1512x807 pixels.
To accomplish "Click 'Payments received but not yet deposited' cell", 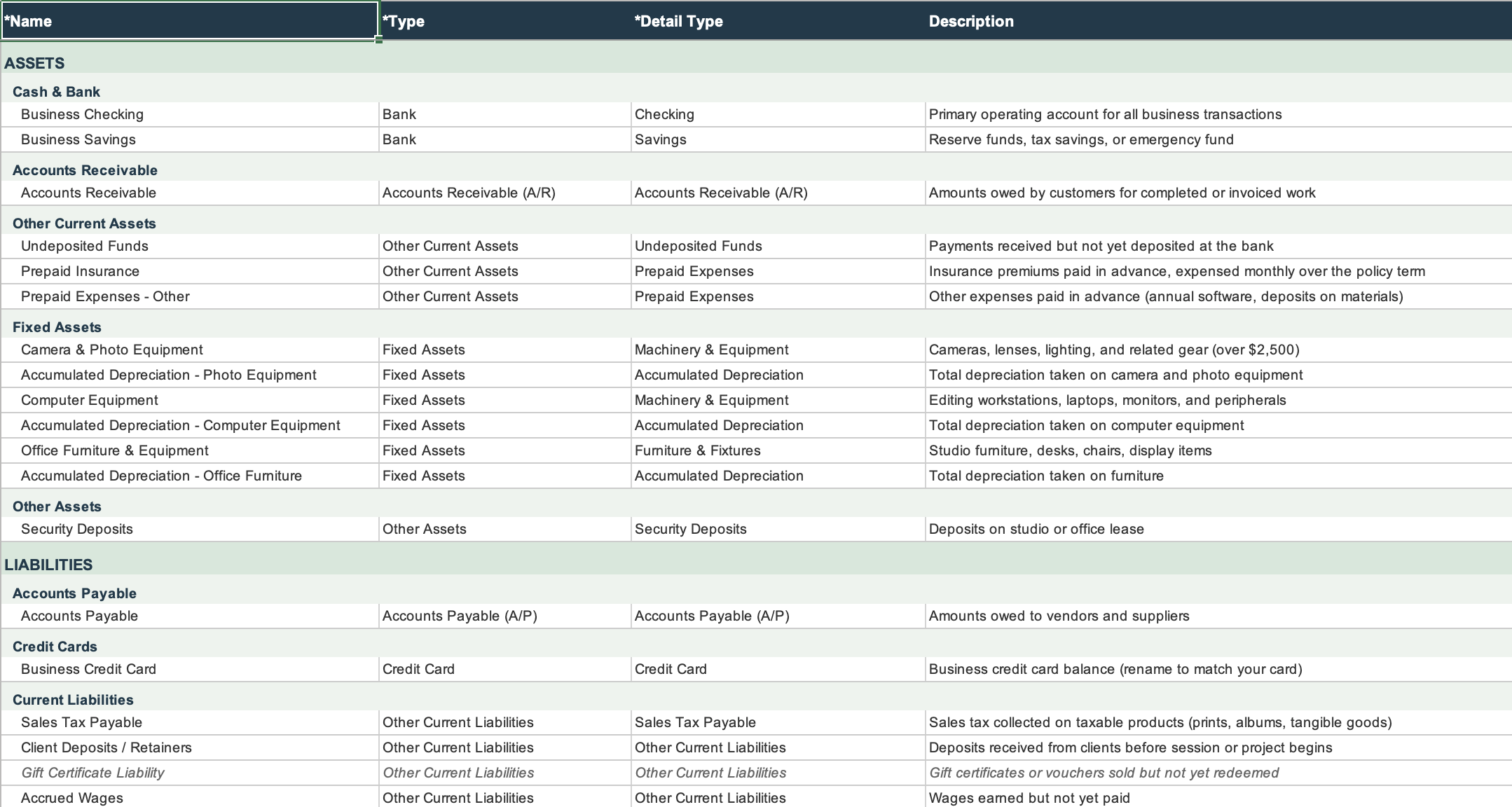I will [1218, 246].
